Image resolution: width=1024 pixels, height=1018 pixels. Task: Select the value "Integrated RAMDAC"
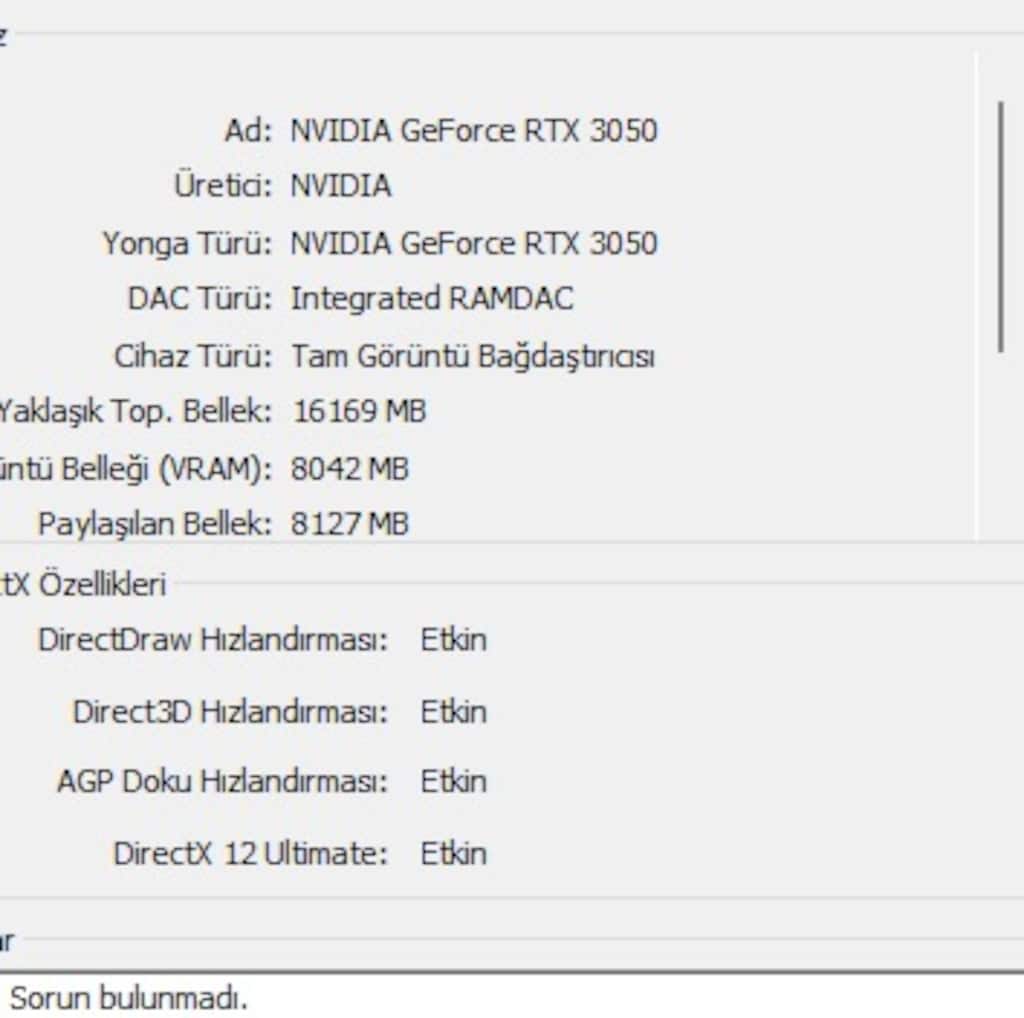point(432,299)
